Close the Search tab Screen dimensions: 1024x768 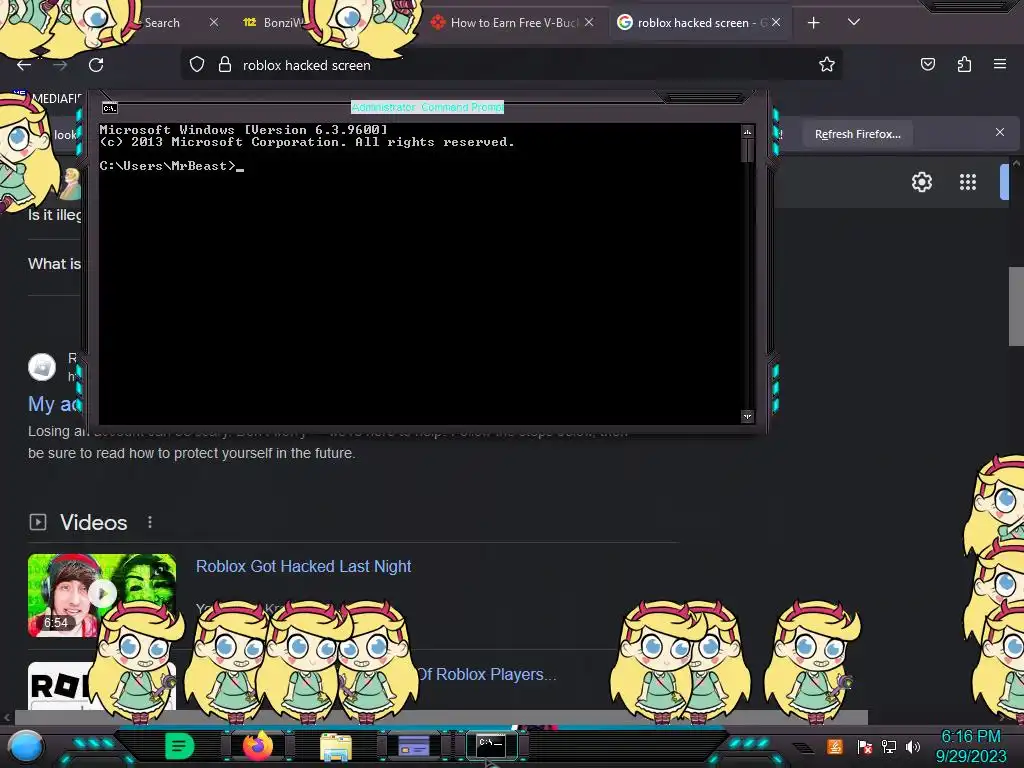coord(214,22)
